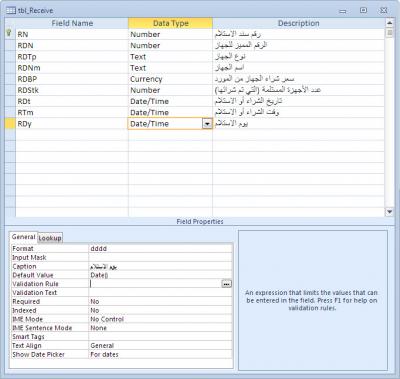
Task: Open the Data Type dropdown for RDy
Action: (x=207, y=124)
